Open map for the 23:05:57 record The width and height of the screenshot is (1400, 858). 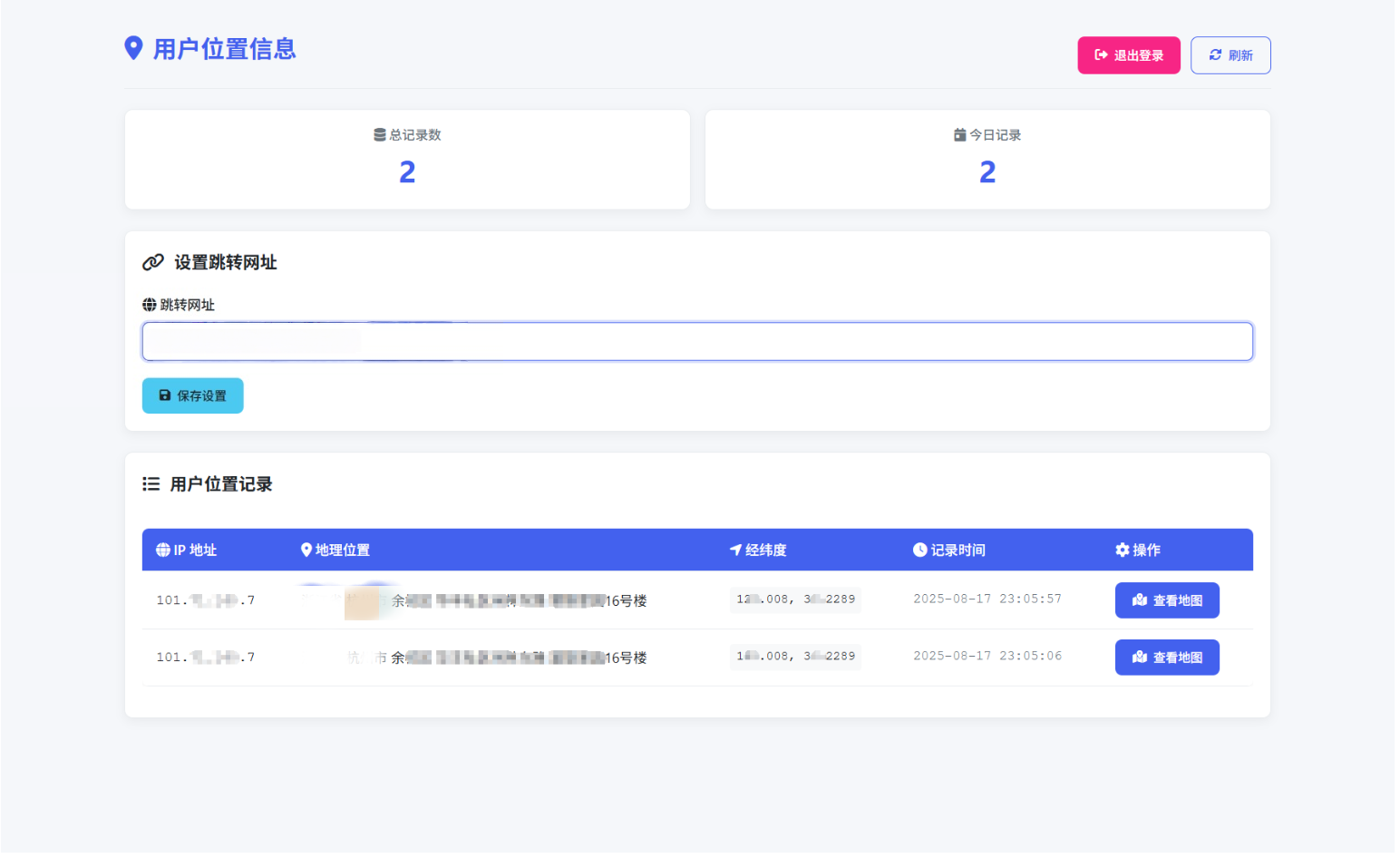pyautogui.click(x=1166, y=600)
